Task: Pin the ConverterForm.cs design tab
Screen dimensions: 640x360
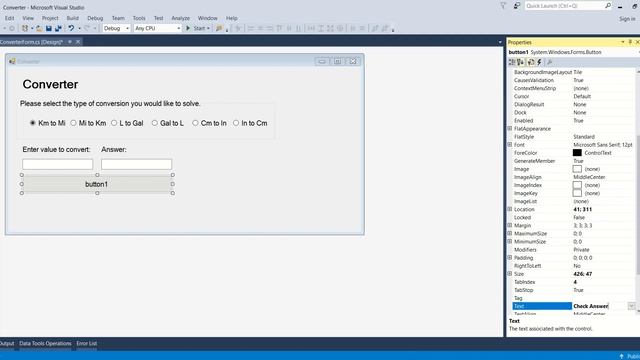Action: coord(70,42)
